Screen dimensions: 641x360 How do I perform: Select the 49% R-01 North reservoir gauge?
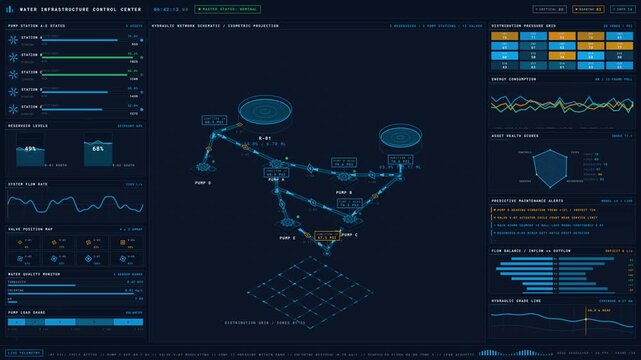[x=30, y=150]
